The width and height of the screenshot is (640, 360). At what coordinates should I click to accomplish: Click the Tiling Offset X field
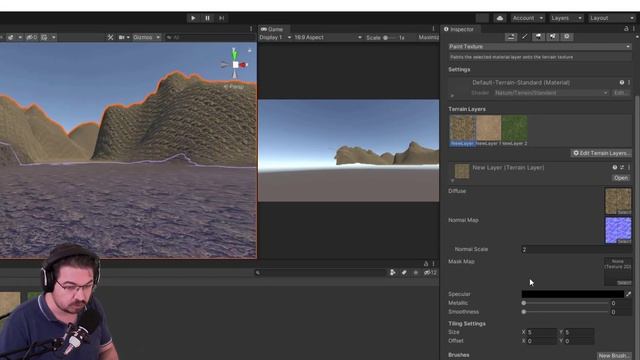542,341
